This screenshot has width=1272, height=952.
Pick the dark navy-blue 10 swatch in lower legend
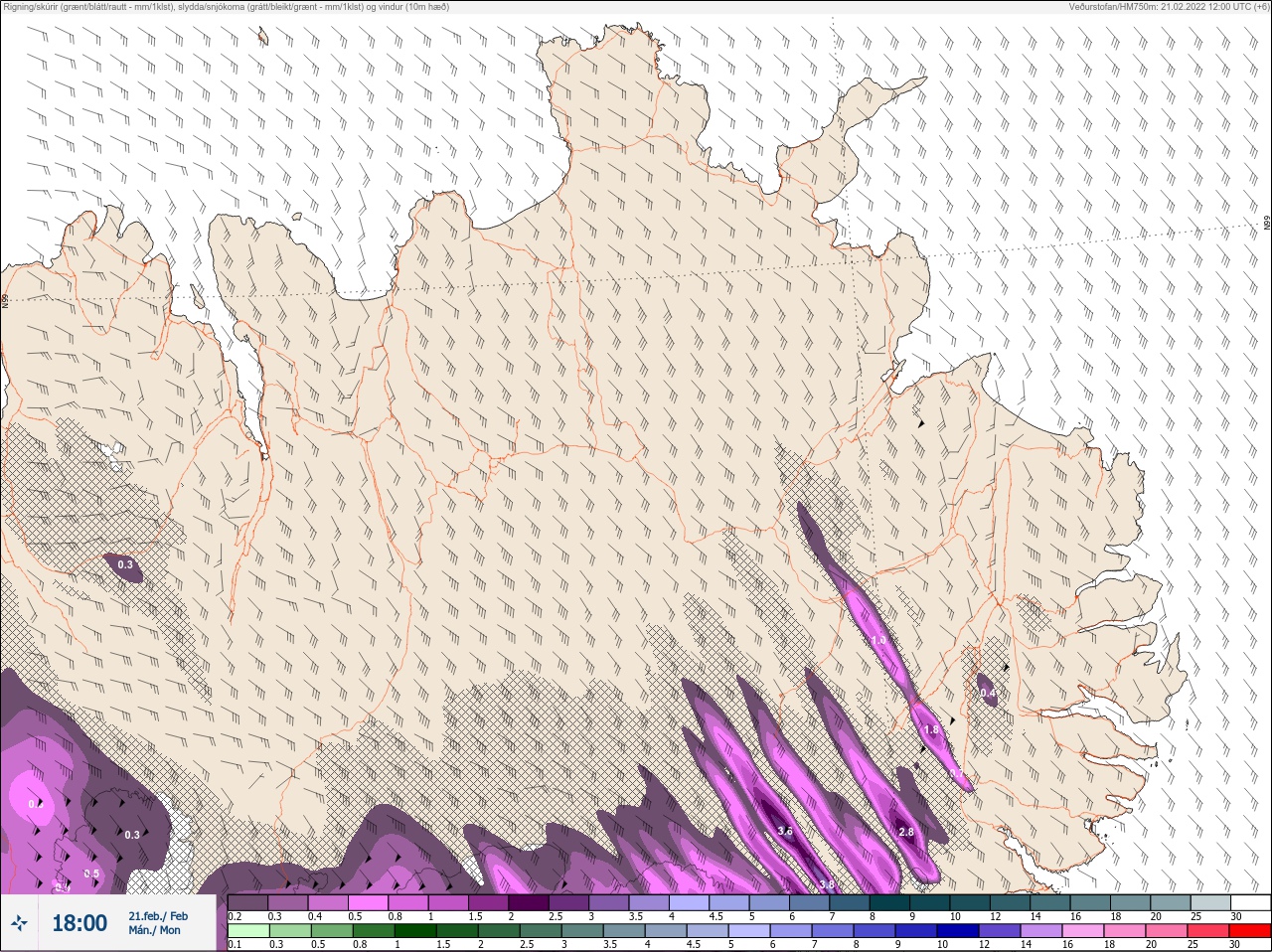[958, 930]
